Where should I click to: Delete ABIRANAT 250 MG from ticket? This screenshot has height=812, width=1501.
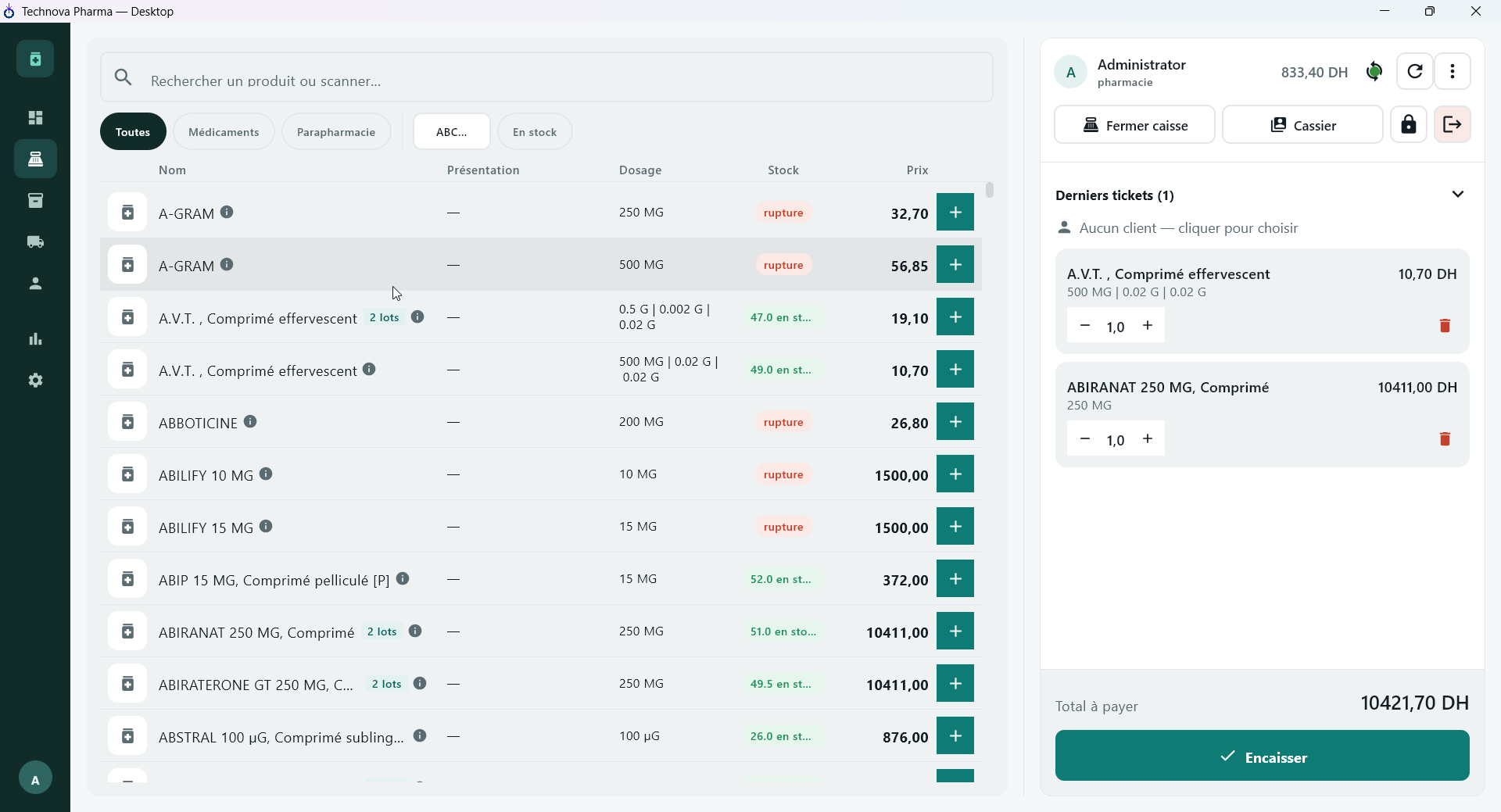(x=1445, y=439)
